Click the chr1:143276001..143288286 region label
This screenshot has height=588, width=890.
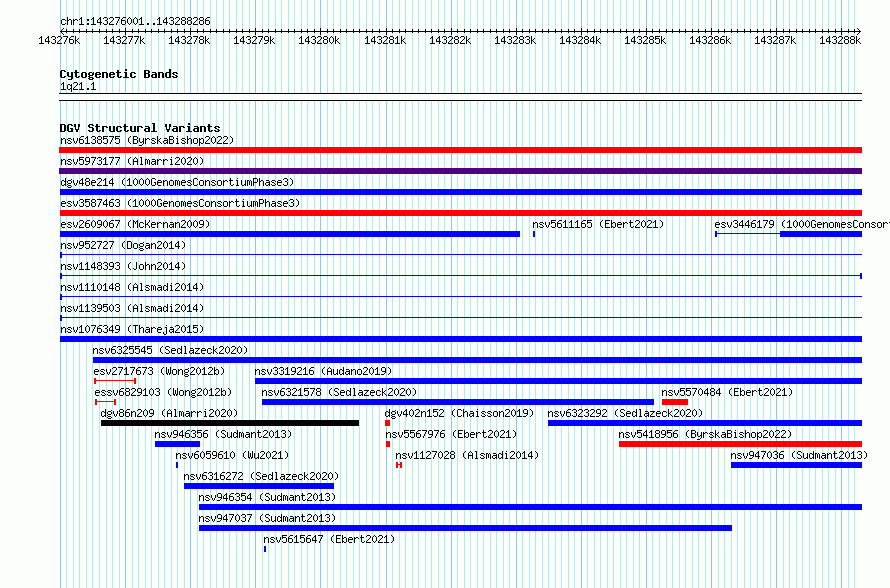[135, 21]
